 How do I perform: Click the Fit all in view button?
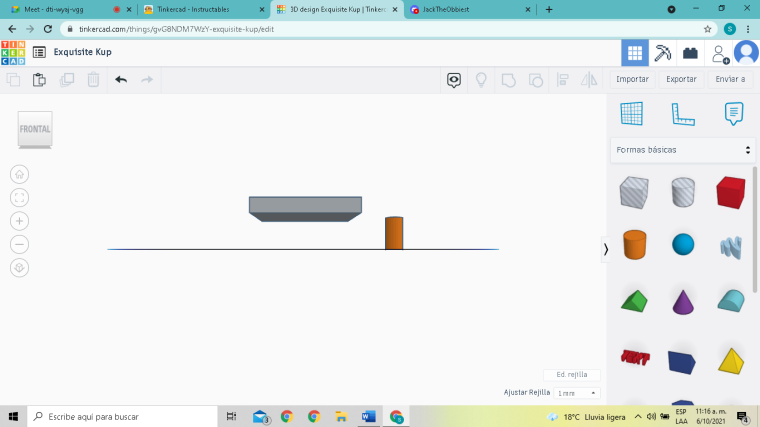[19, 198]
